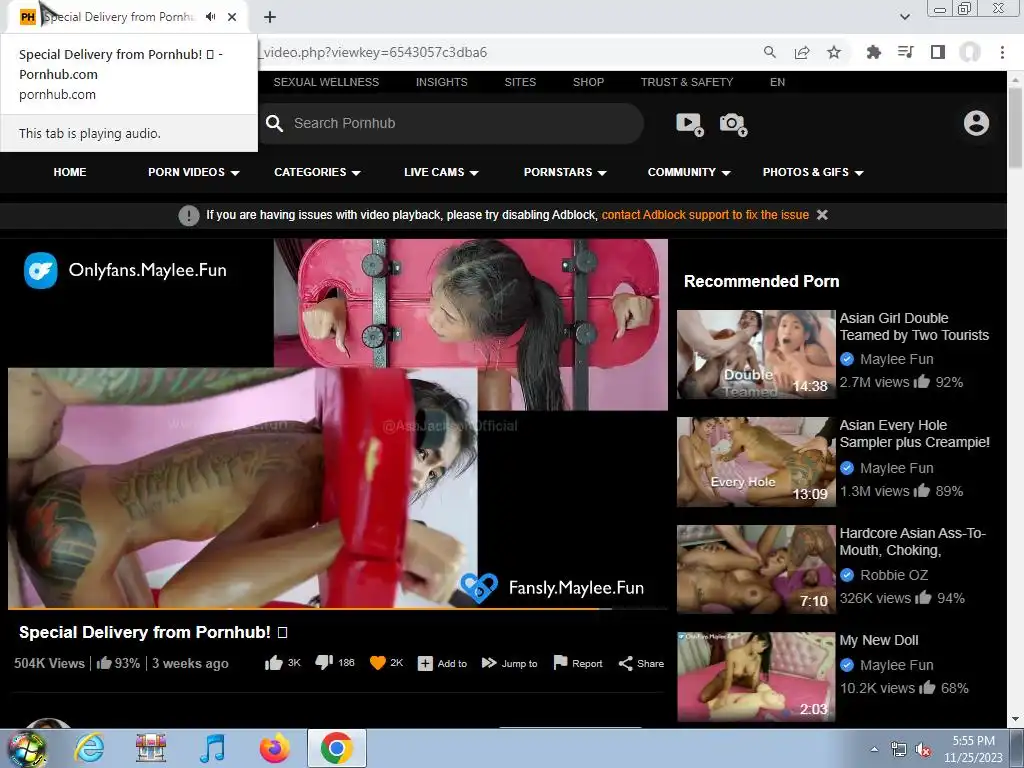
Task: Open the taskbar clock showing 5:55 PM
Action: [973, 749]
